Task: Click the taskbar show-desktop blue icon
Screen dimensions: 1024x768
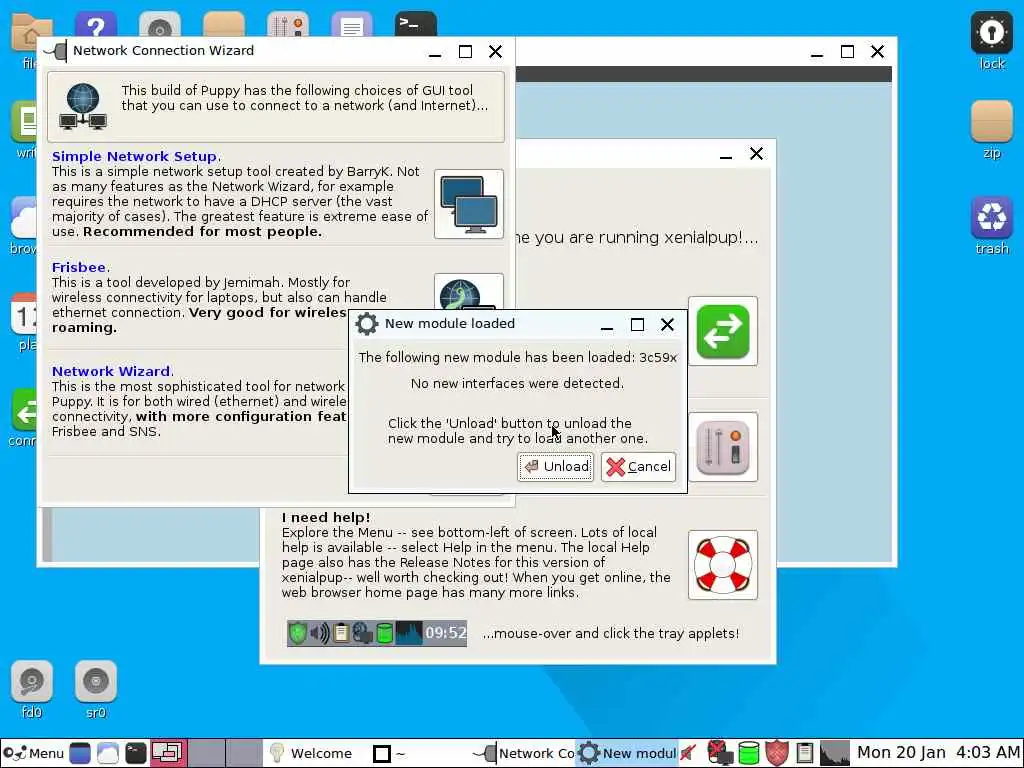Action: [x=80, y=753]
